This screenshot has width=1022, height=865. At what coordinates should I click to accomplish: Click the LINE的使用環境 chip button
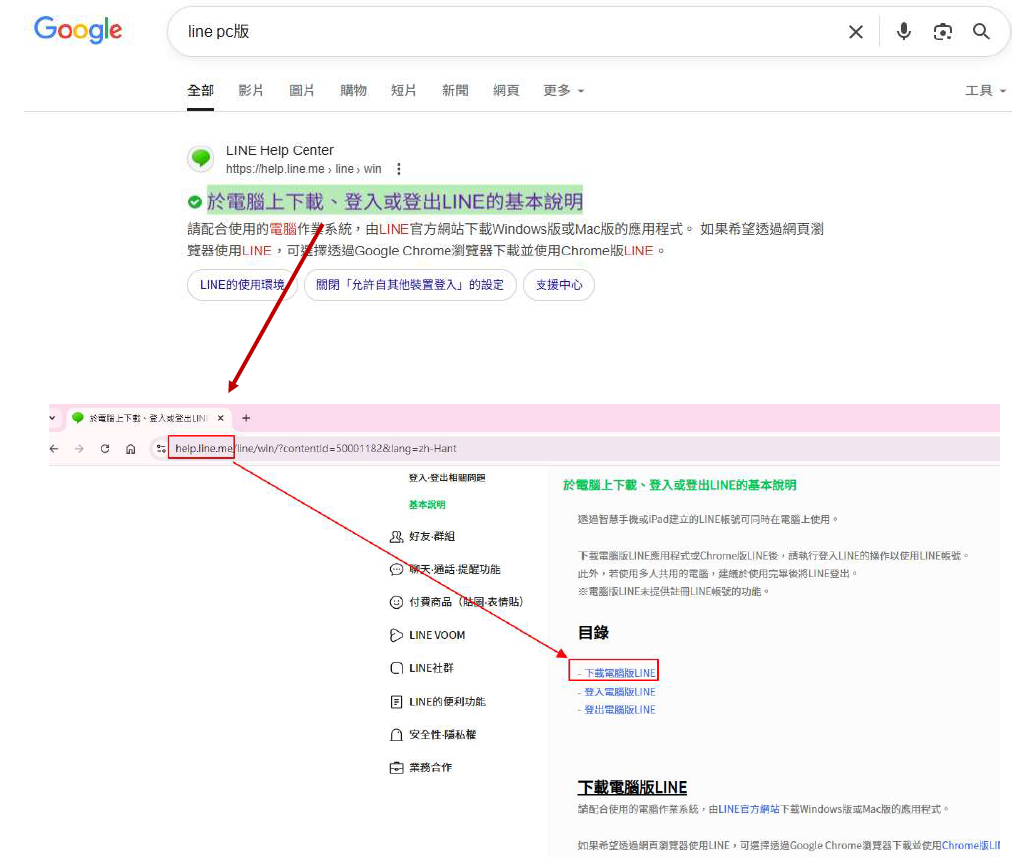242,285
